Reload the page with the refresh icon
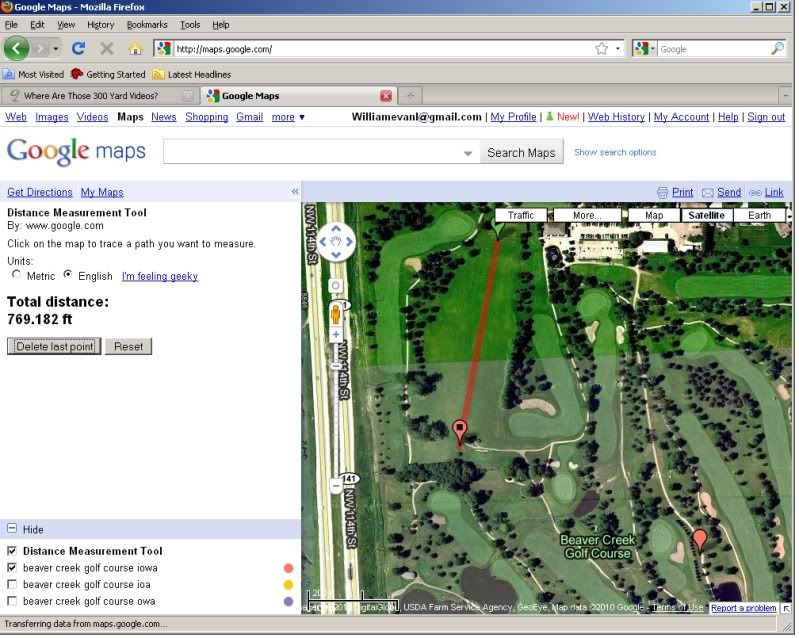Screen dimensions: 799x638 [x=78, y=48]
